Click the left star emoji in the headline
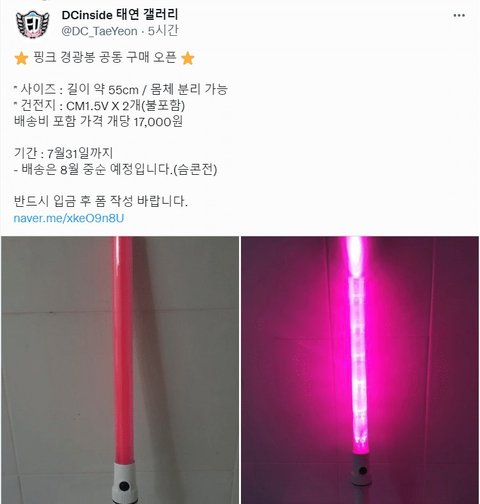The width and height of the screenshot is (480, 504). click(x=21, y=58)
